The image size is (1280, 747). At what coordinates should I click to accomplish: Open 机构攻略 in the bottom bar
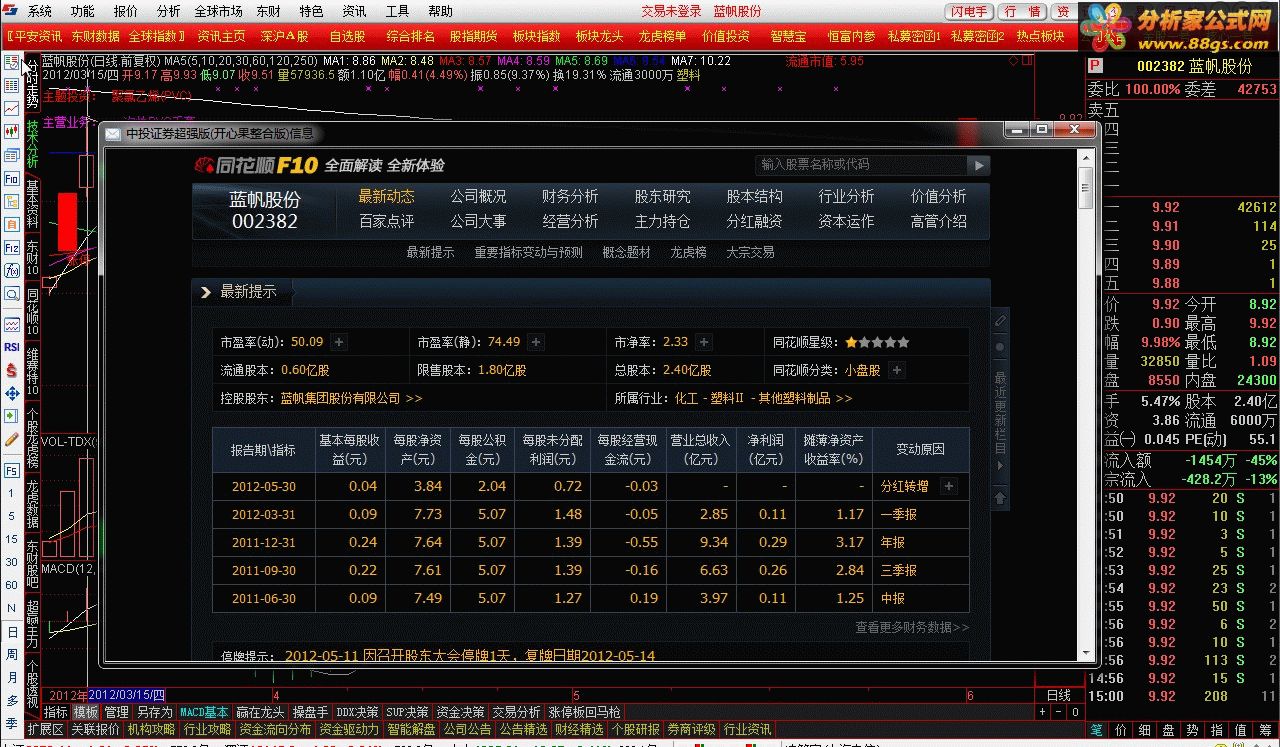151,730
